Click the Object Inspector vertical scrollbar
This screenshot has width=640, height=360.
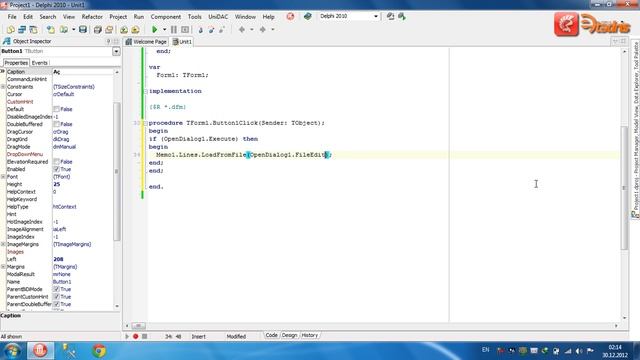click(x=117, y=171)
